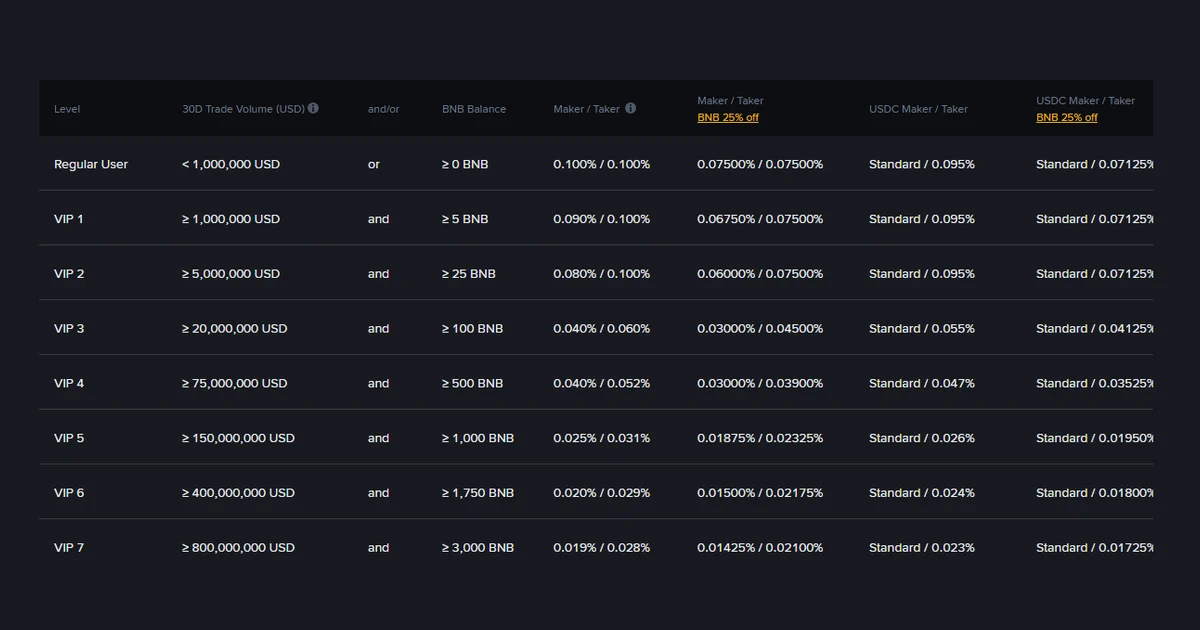Select the ≥ 5,000,000 USD volume cell
The image size is (1200, 630).
pyautogui.click(x=231, y=274)
